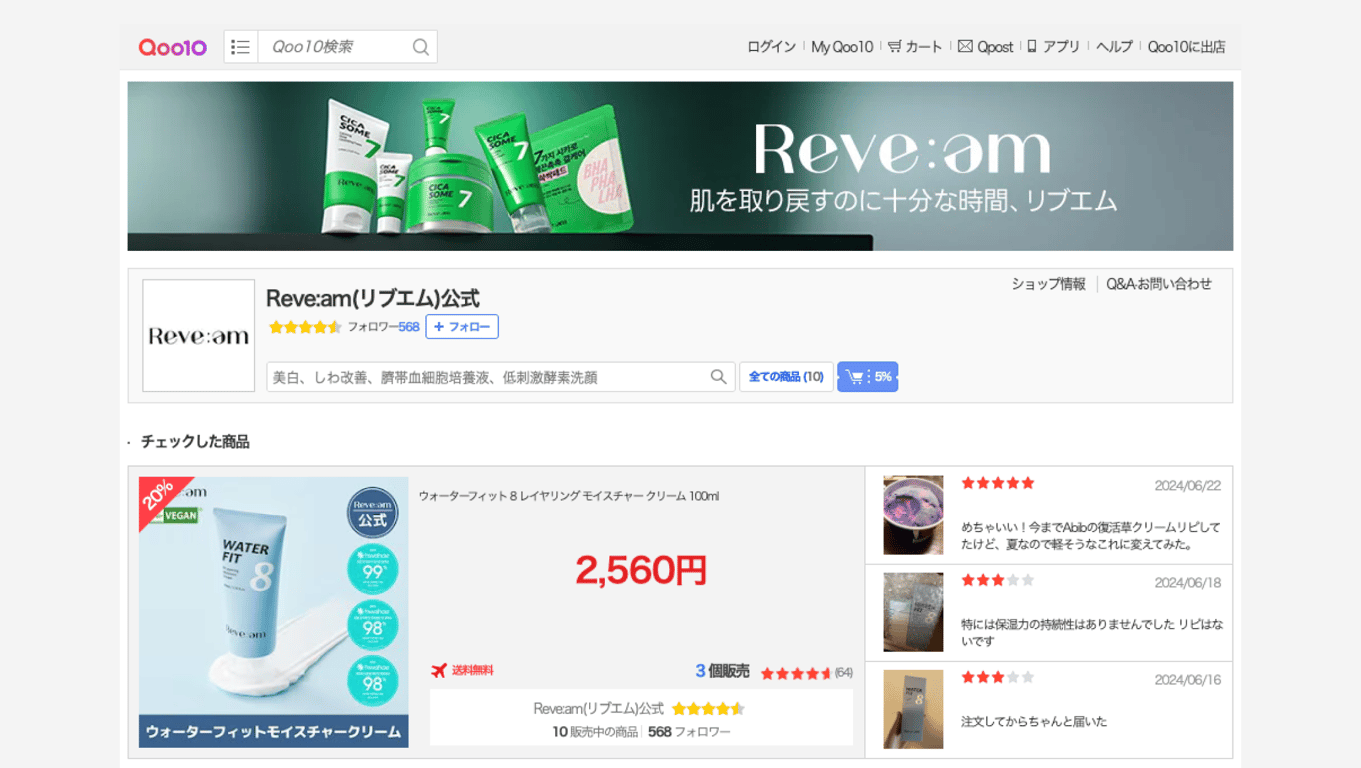Open ショップ情報 link
1361x768 pixels.
[1048, 284]
